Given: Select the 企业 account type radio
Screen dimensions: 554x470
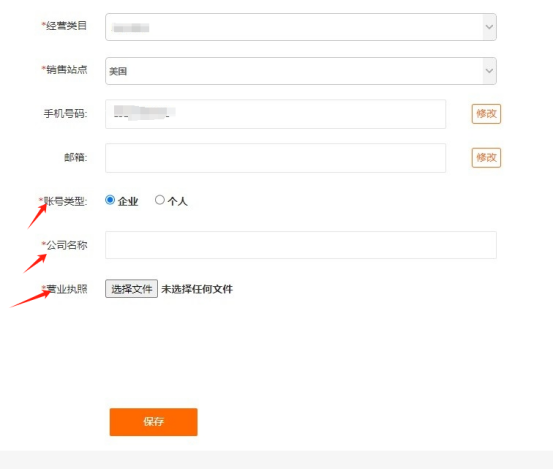Looking at the screenshot, I should click(110, 200).
